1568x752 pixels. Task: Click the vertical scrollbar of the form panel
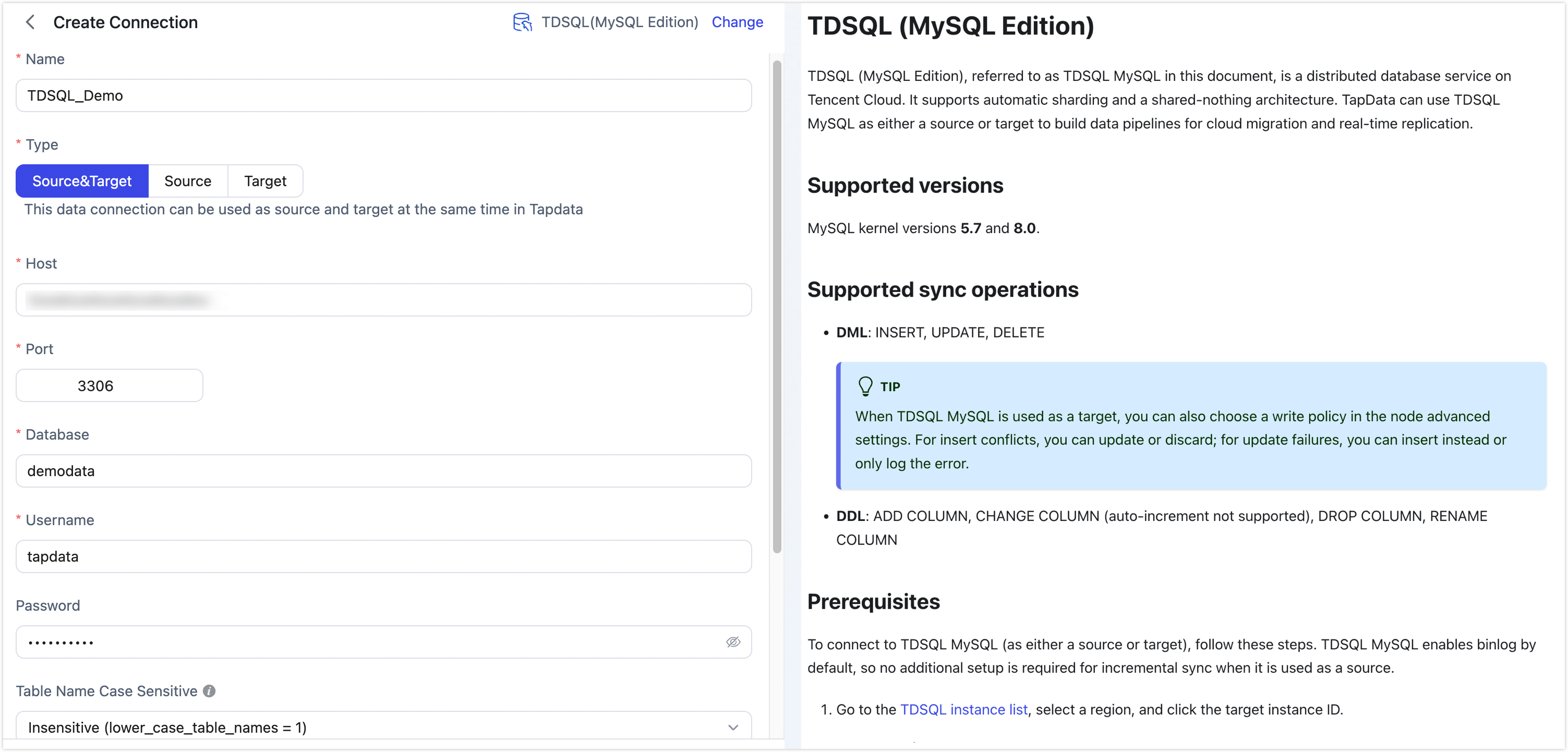[777, 304]
